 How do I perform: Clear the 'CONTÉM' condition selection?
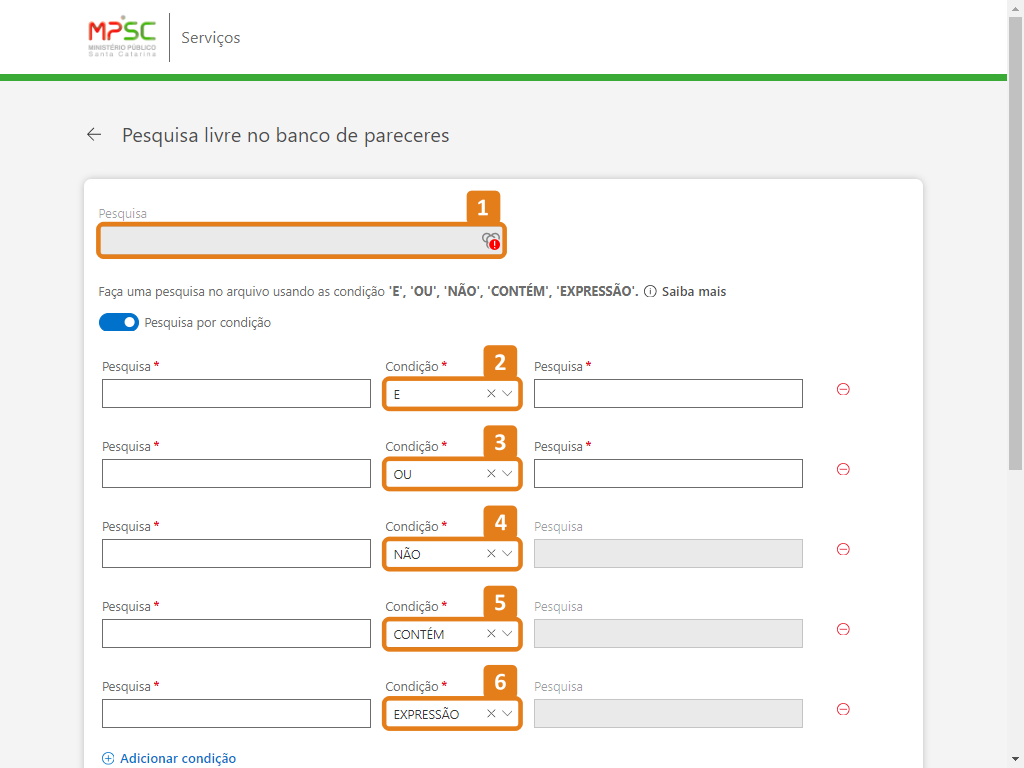point(491,634)
